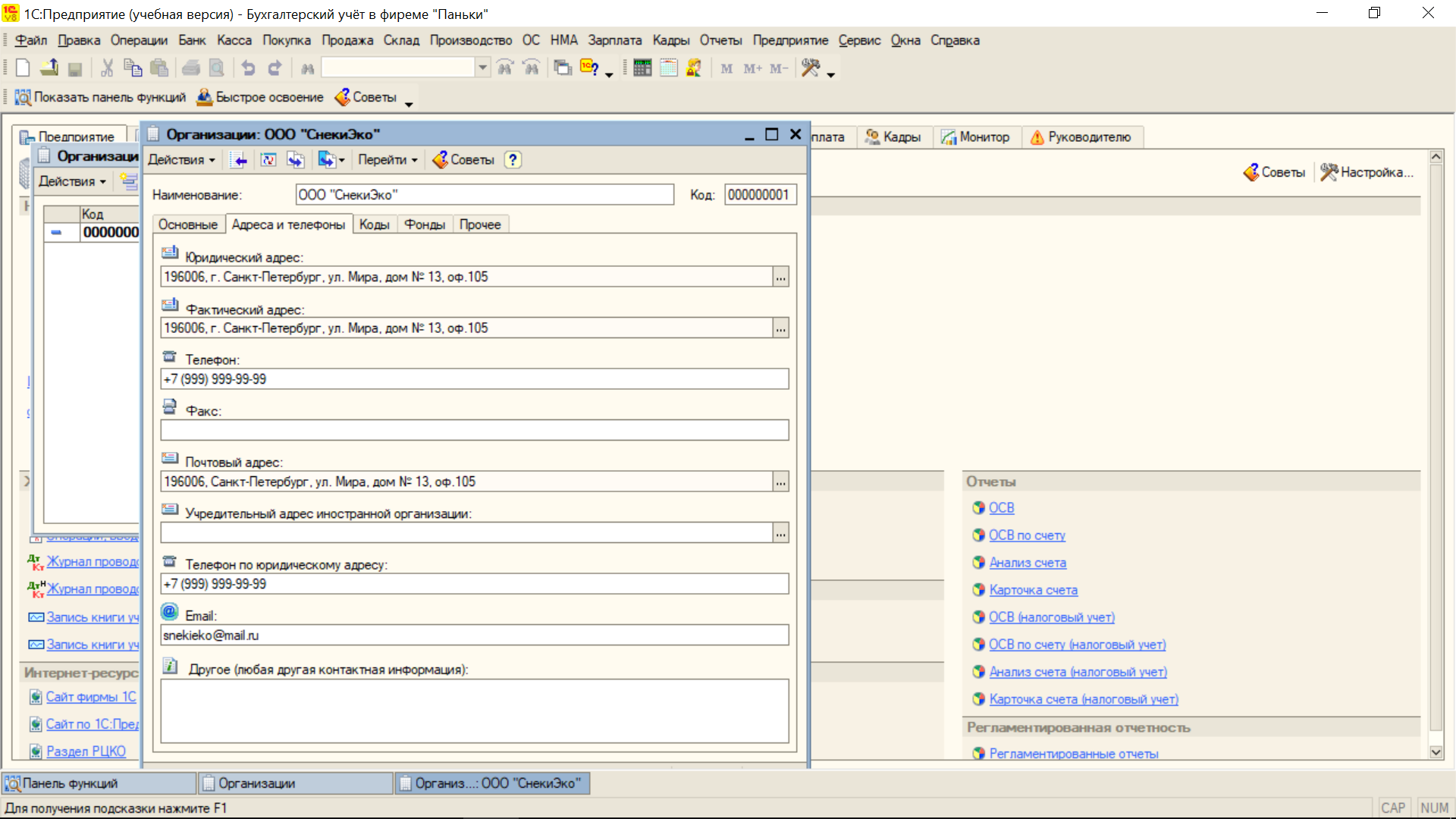Image resolution: width=1456 pixels, height=819 pixels.
Task: Switch to the Основные tab
Action: 188,224
